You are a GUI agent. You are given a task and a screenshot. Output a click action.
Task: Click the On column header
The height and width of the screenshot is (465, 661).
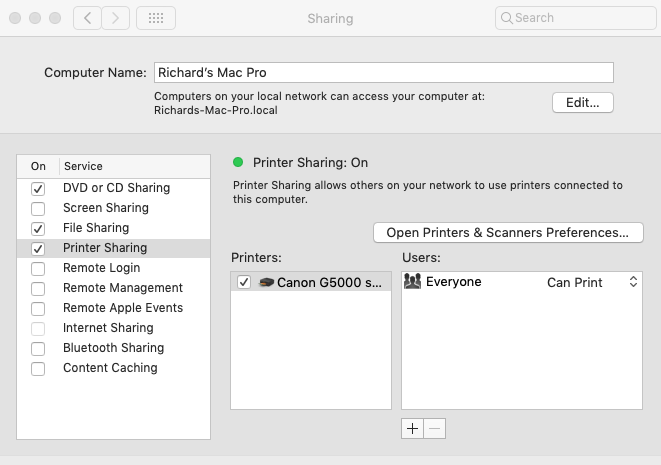tap(38, 166)
